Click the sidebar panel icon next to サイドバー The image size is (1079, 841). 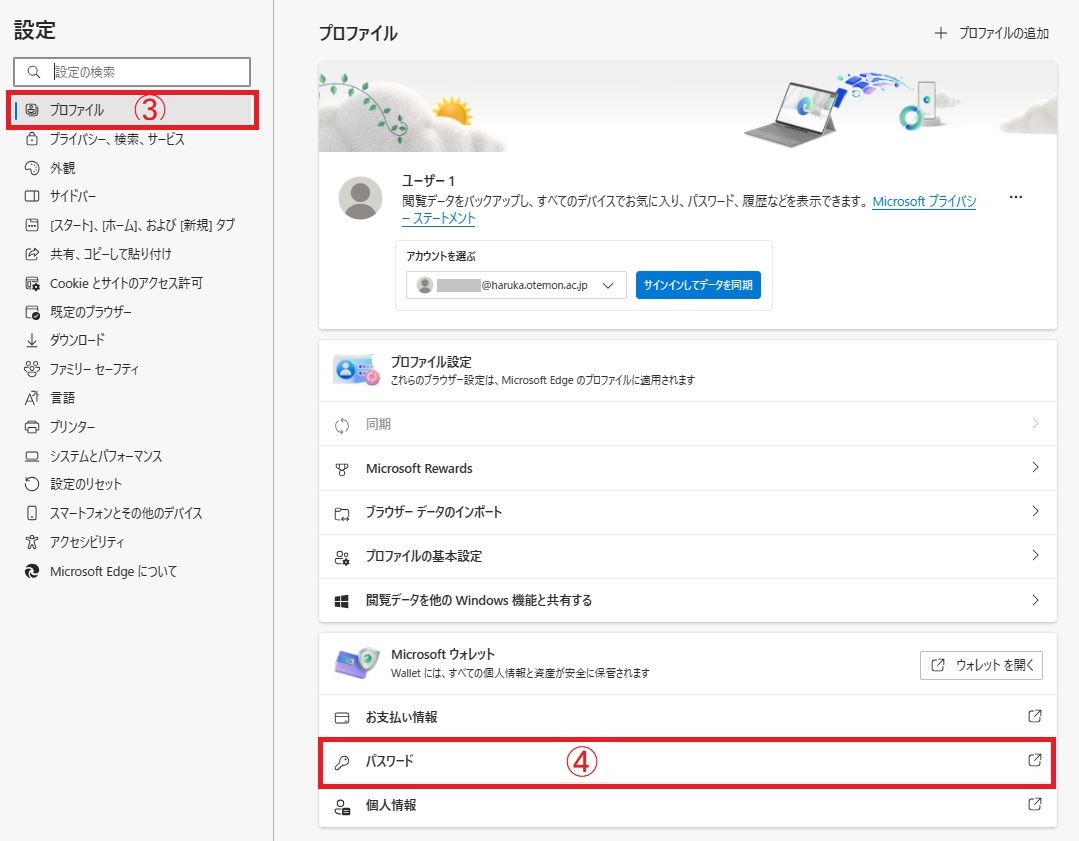point(32,196)
